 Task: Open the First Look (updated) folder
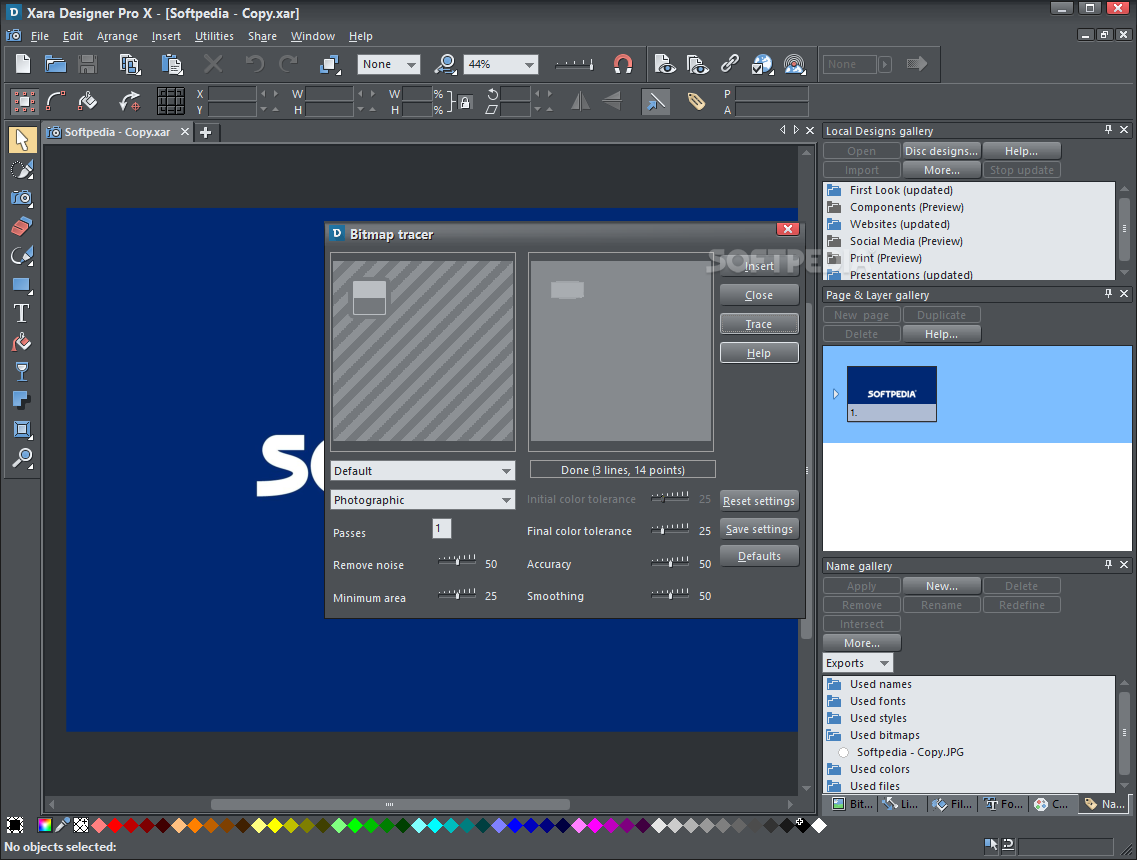(x=901, y=190)
